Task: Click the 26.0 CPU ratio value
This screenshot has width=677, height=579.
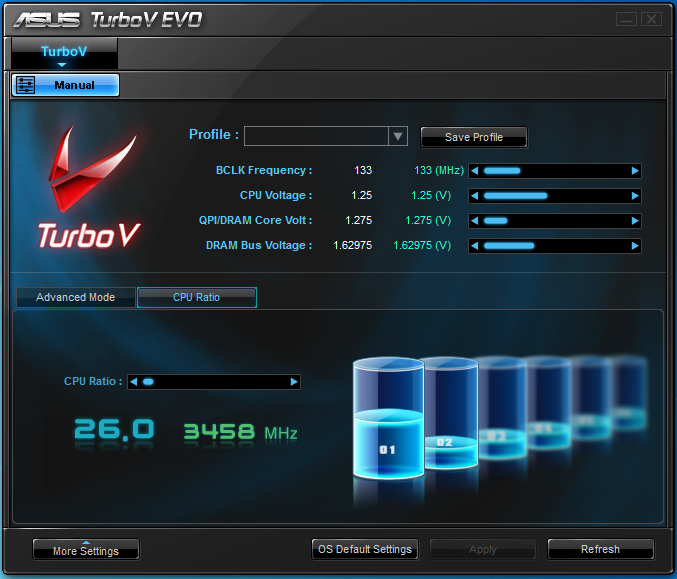Action: point(114,430)
